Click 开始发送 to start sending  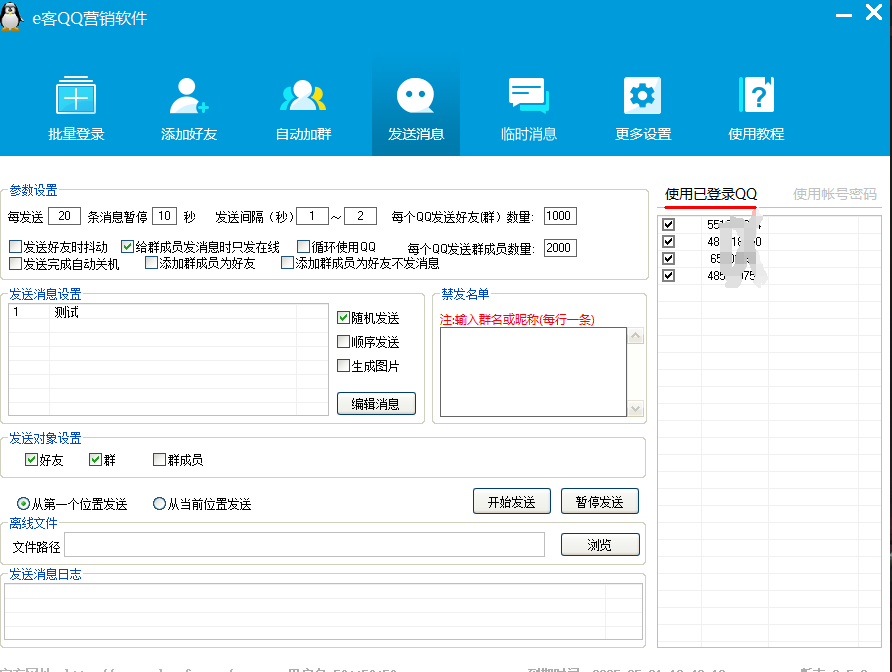pos(511,501)
